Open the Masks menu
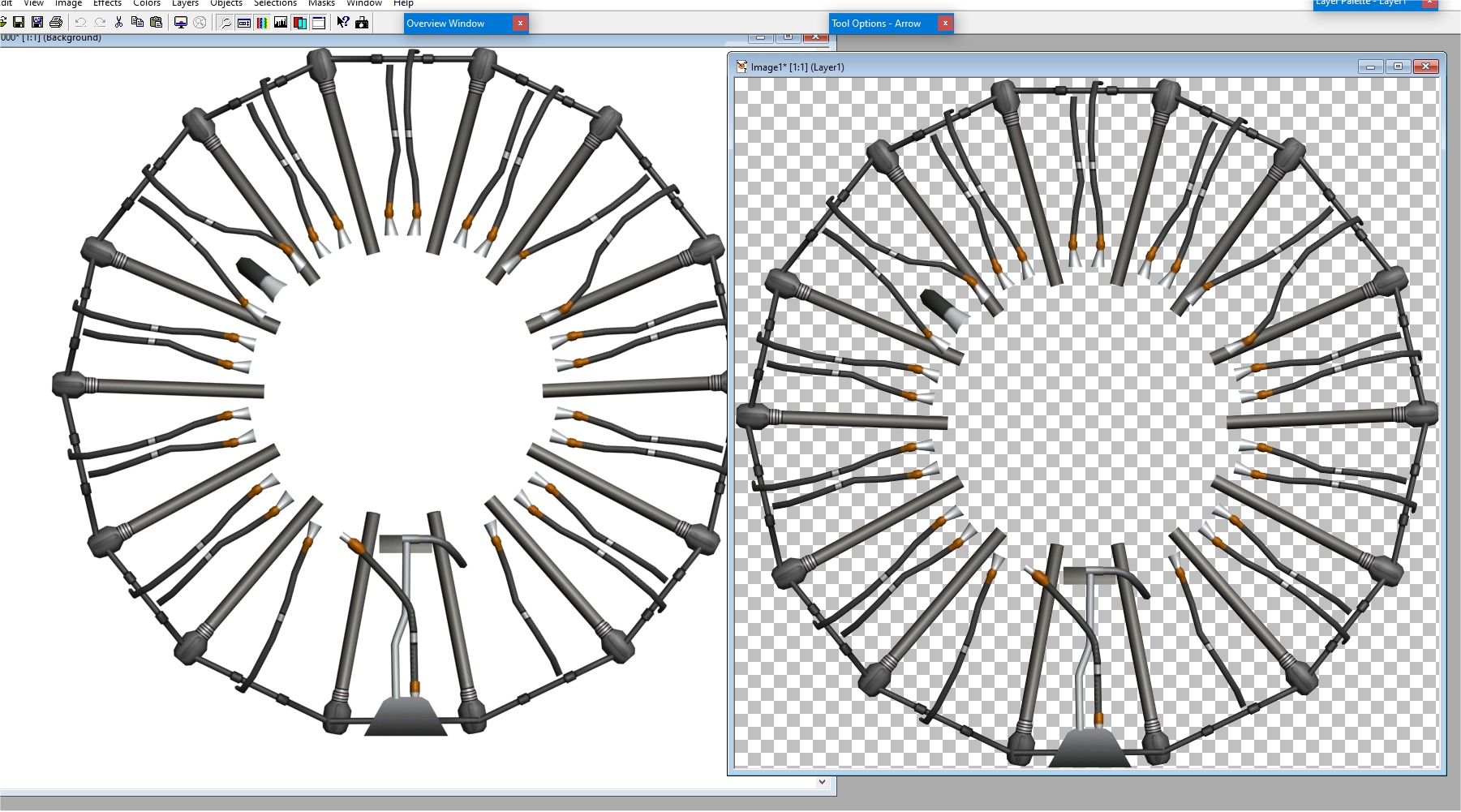Viewport: 1461px width, 812px height. (x=321, y=3)
